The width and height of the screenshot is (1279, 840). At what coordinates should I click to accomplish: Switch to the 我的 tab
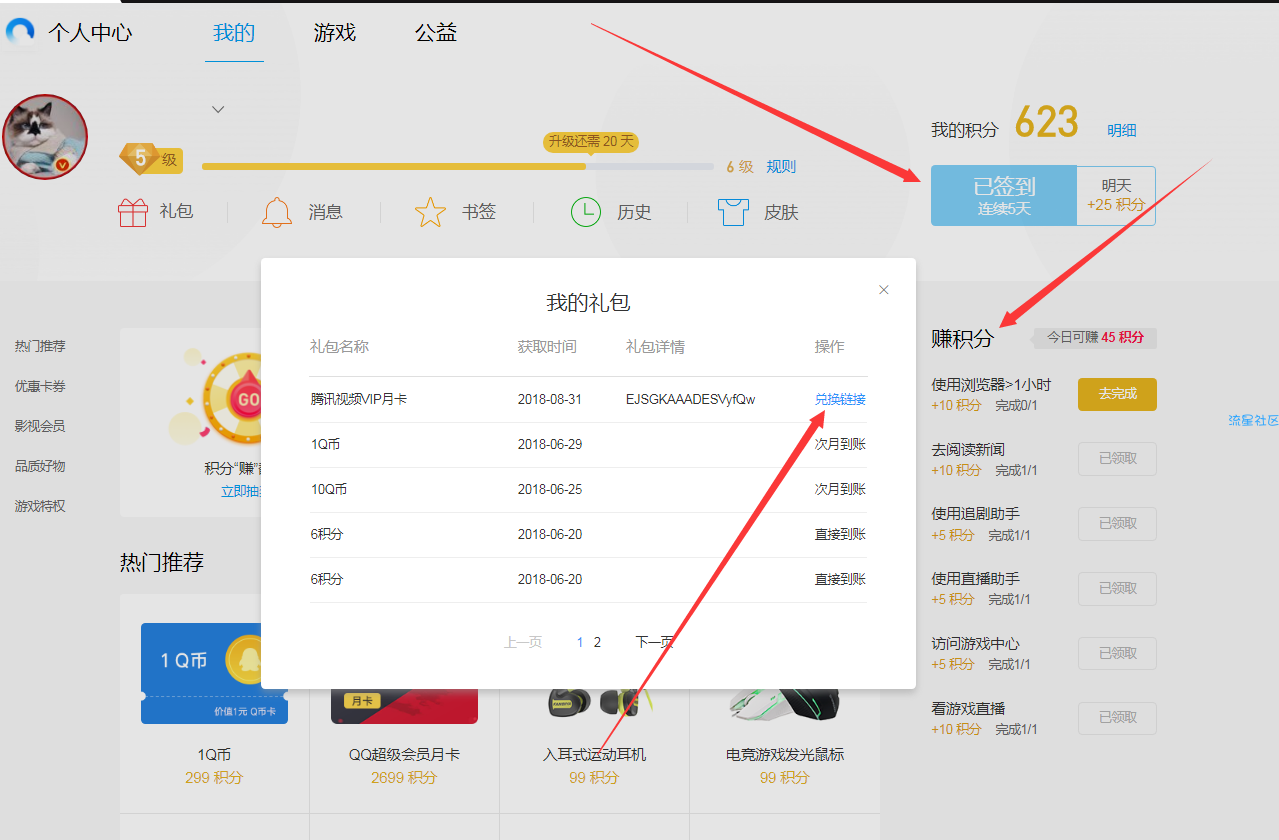pos(234,33)
